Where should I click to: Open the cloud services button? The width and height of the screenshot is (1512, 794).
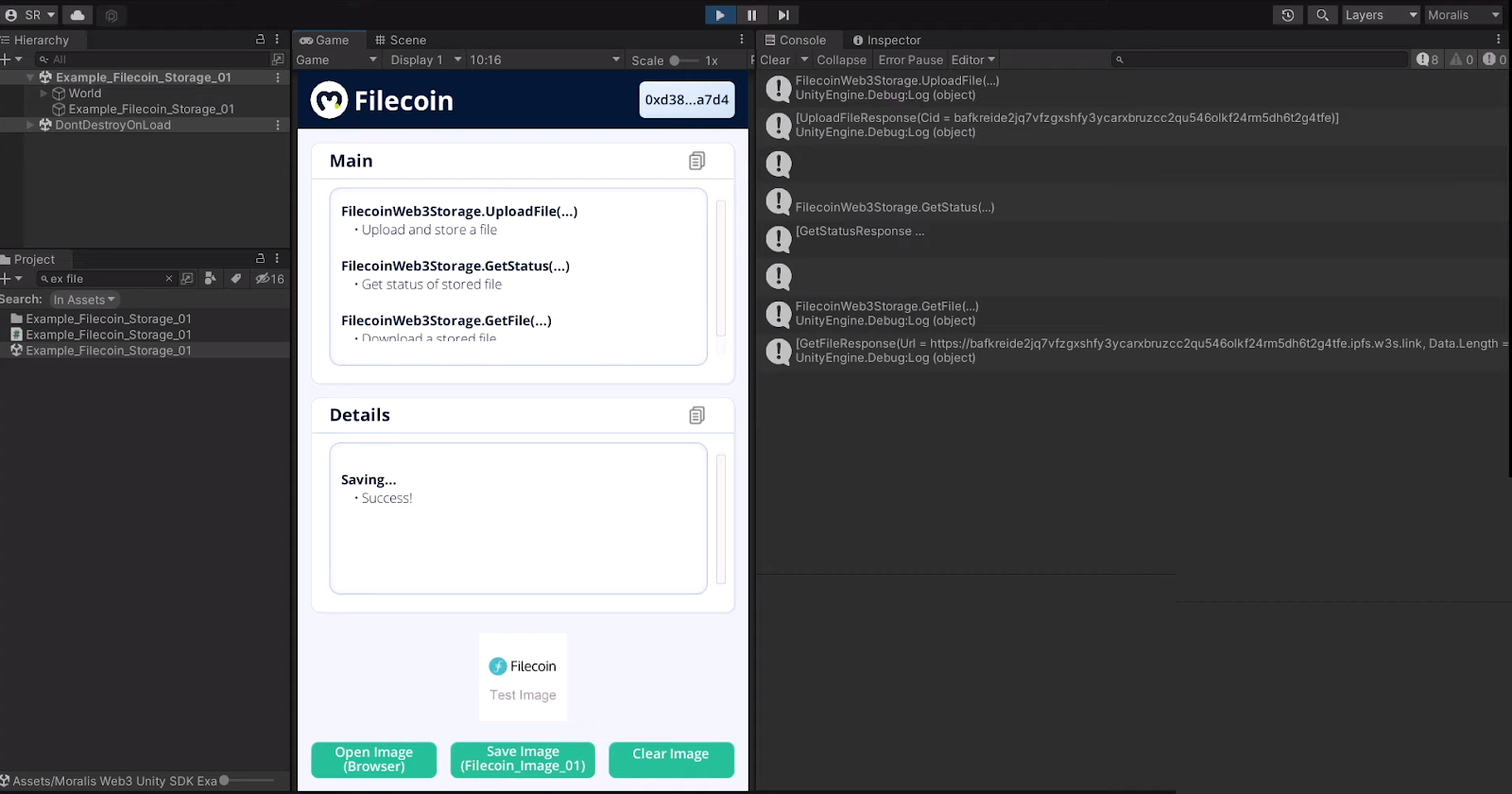pos(77,15)
